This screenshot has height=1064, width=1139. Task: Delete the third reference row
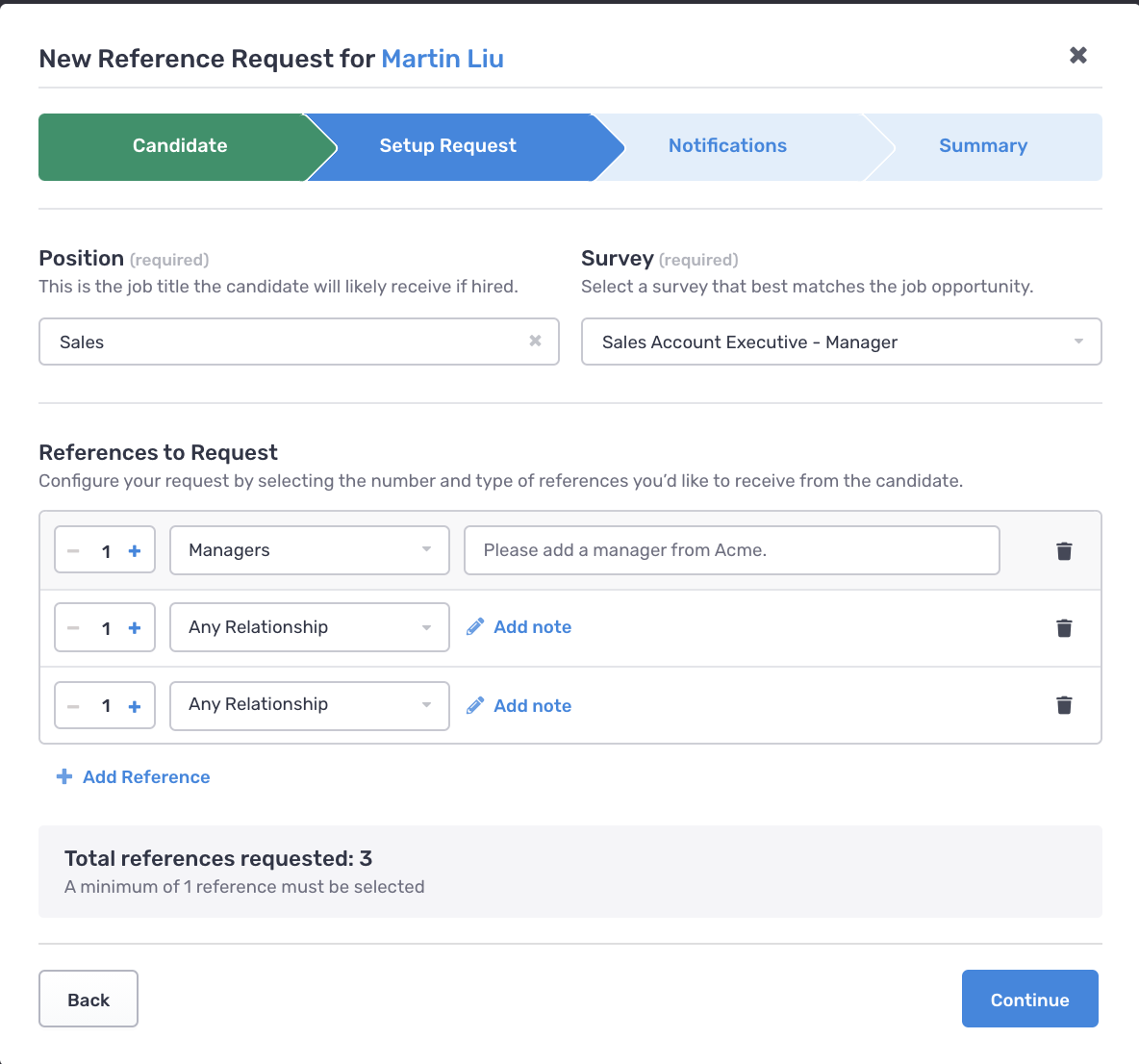[x=1064, y=705]
